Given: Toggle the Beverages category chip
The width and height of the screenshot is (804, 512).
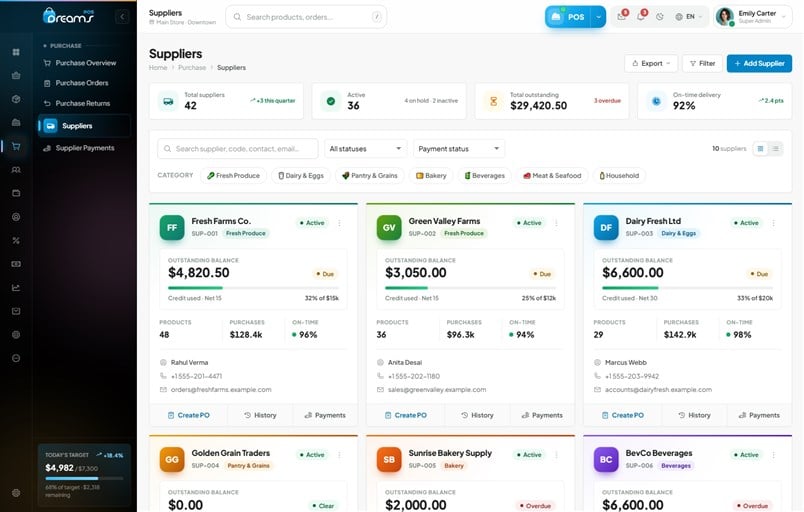Looking at the screenshot, I should (485, 175).
